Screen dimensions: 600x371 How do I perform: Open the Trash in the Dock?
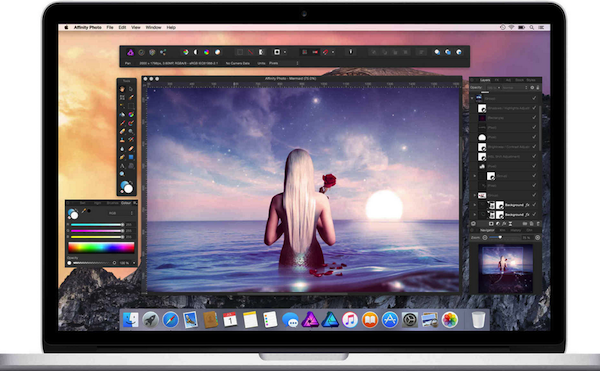(x=478, y=320)
